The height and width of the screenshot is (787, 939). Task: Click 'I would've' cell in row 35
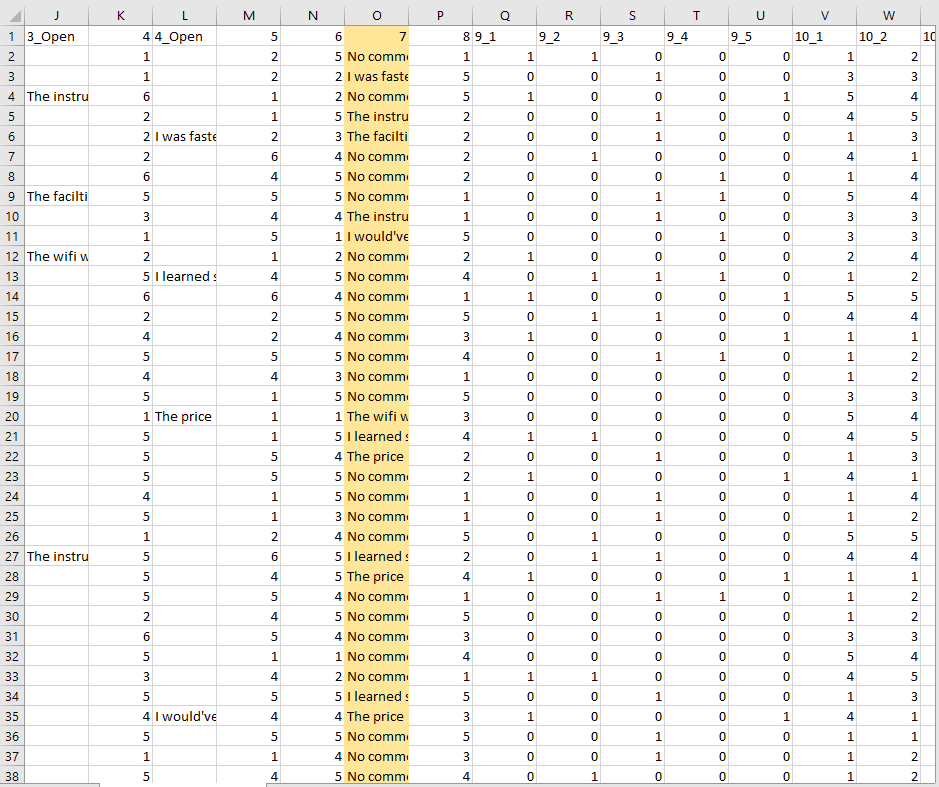184,717
